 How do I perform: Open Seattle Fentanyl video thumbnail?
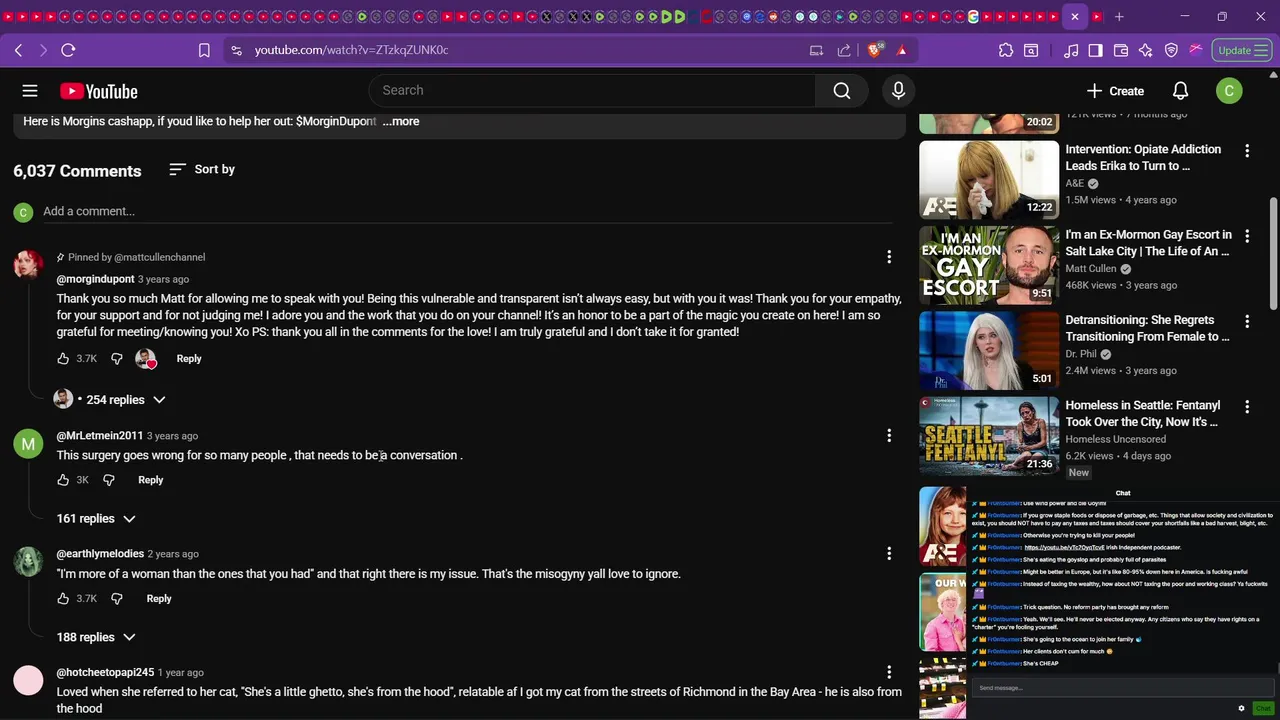click(989, 436)
